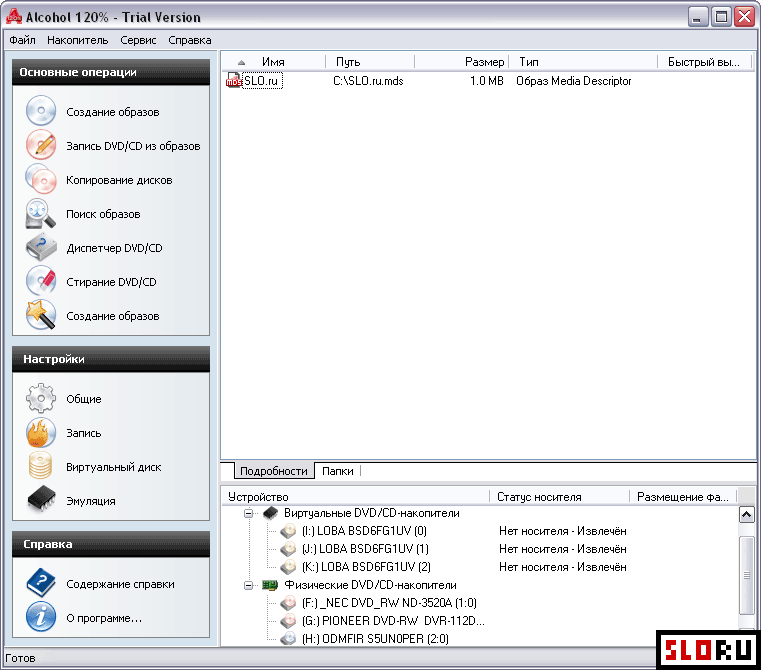Open the О программе... link

(104, 618)
